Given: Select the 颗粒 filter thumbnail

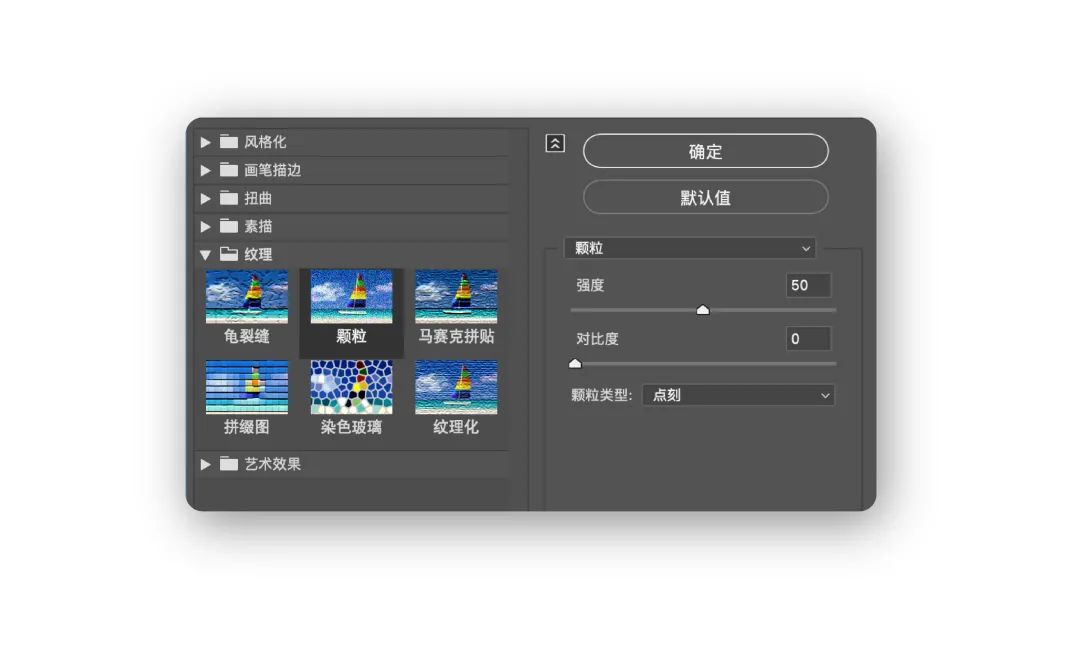Looking at the screenshot, I should [351, 296].
